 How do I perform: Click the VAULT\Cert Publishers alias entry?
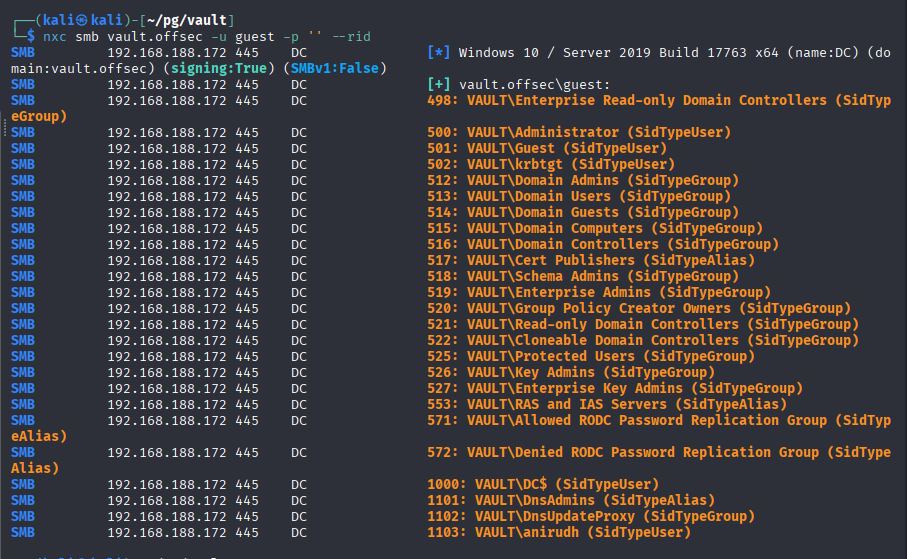click(591, 260)
